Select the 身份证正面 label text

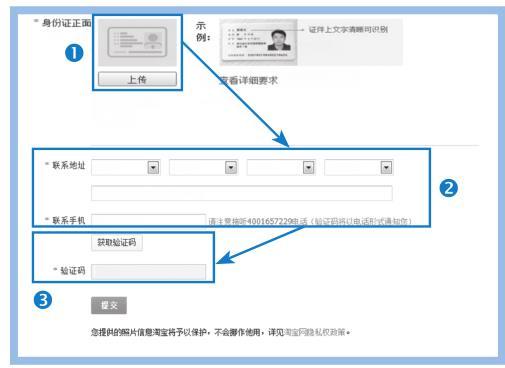coord(67,23)
